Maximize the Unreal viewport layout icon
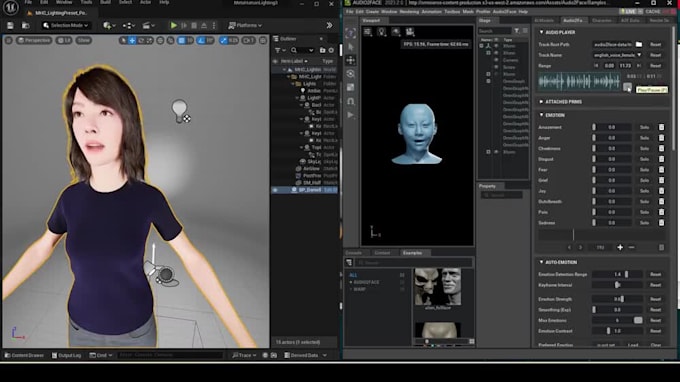680x382 pixels. [263, 40]
